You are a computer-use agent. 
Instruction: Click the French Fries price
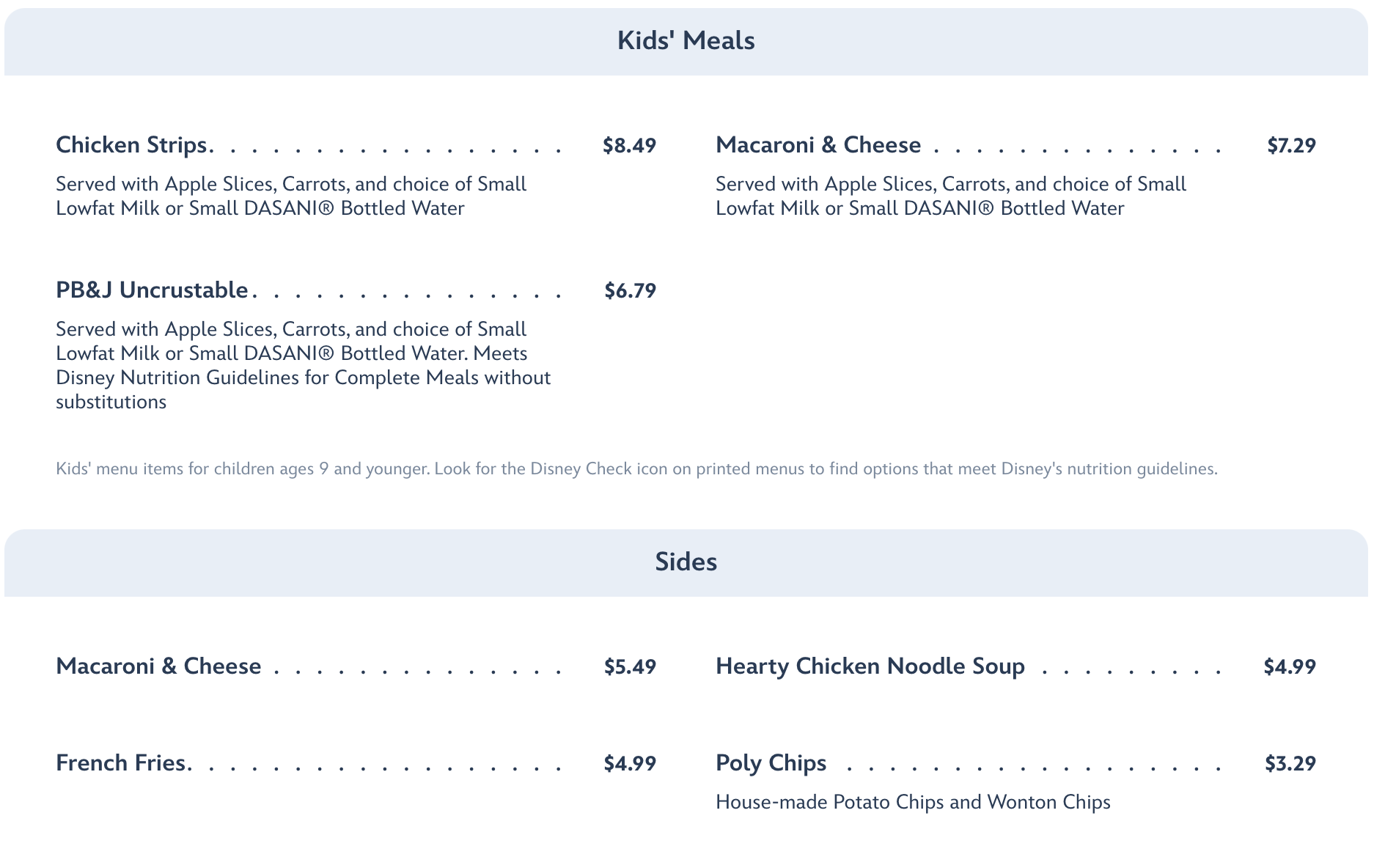[x=630, y=763]
